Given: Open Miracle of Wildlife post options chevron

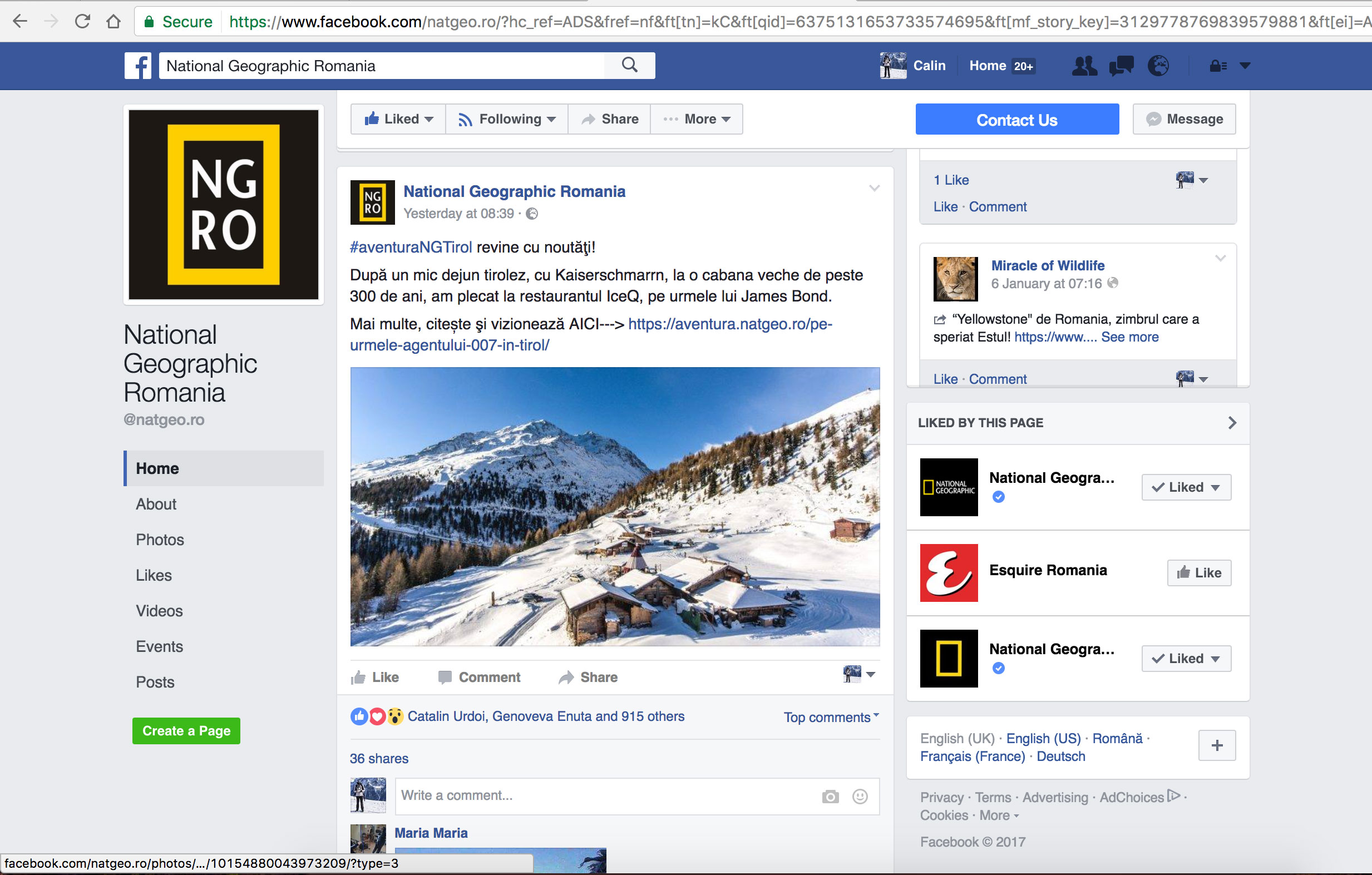Looking at the screenshot, I should [x=1221, y=258].
